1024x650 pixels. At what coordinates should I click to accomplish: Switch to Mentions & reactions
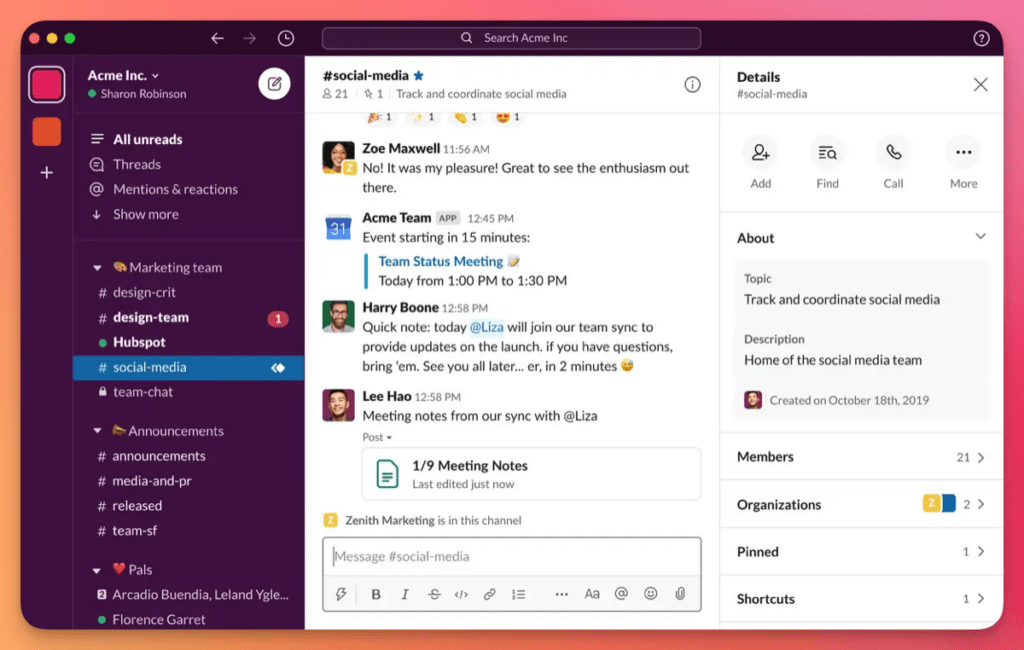(x=173, y=189)
